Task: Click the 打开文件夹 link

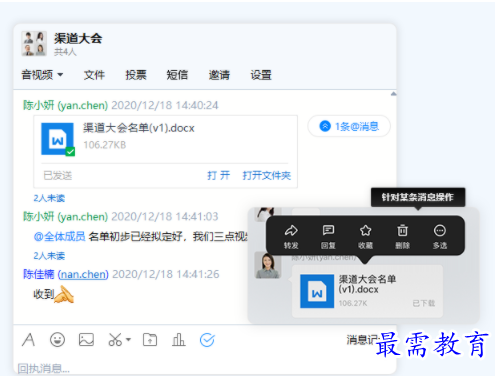Action: coord(267,175)
